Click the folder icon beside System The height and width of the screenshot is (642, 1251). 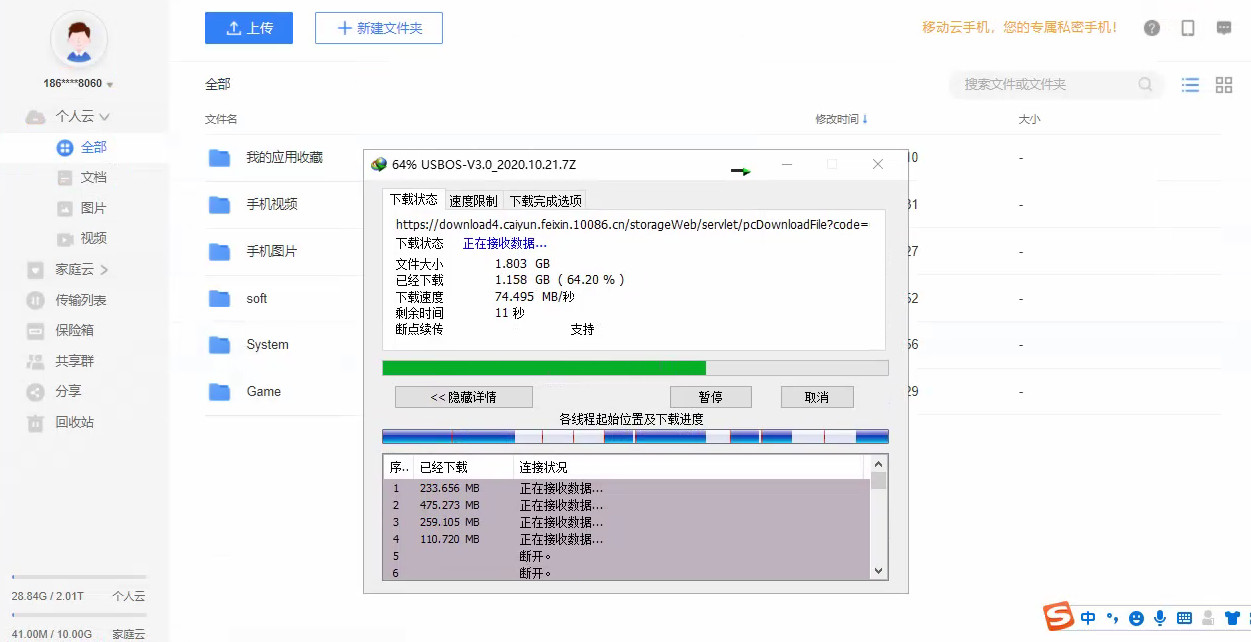[220, 345]
